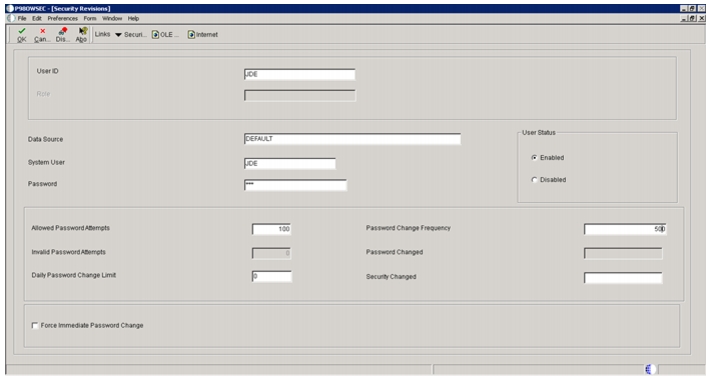Click the "Allowed Password Attempts" label
This screenshot has width=710, height=378.
point(70,228)
